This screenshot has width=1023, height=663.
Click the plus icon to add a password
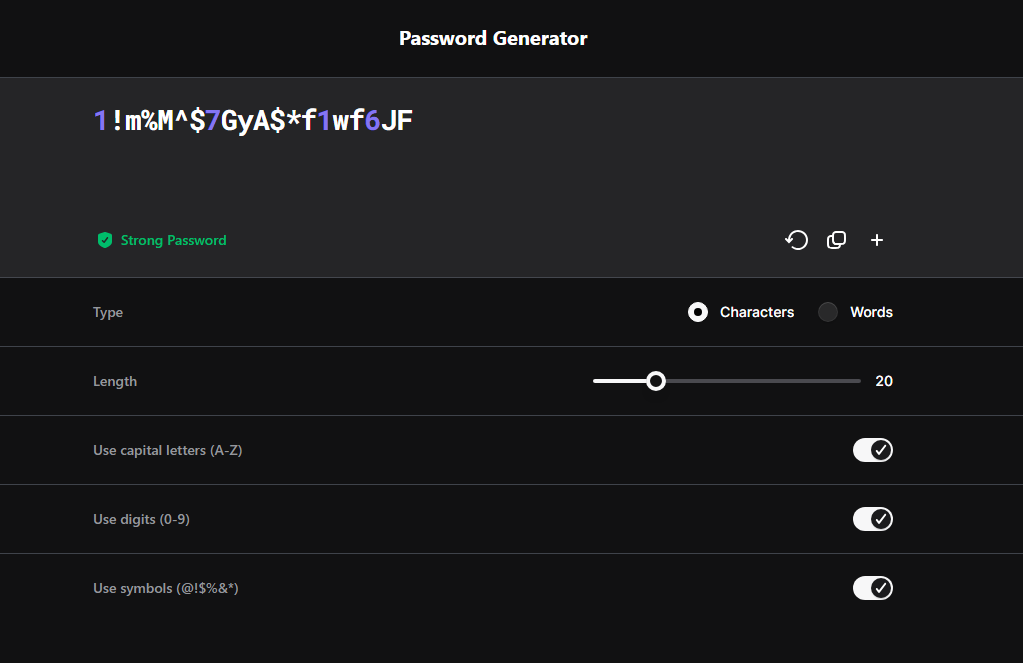[x=877, y=240]
